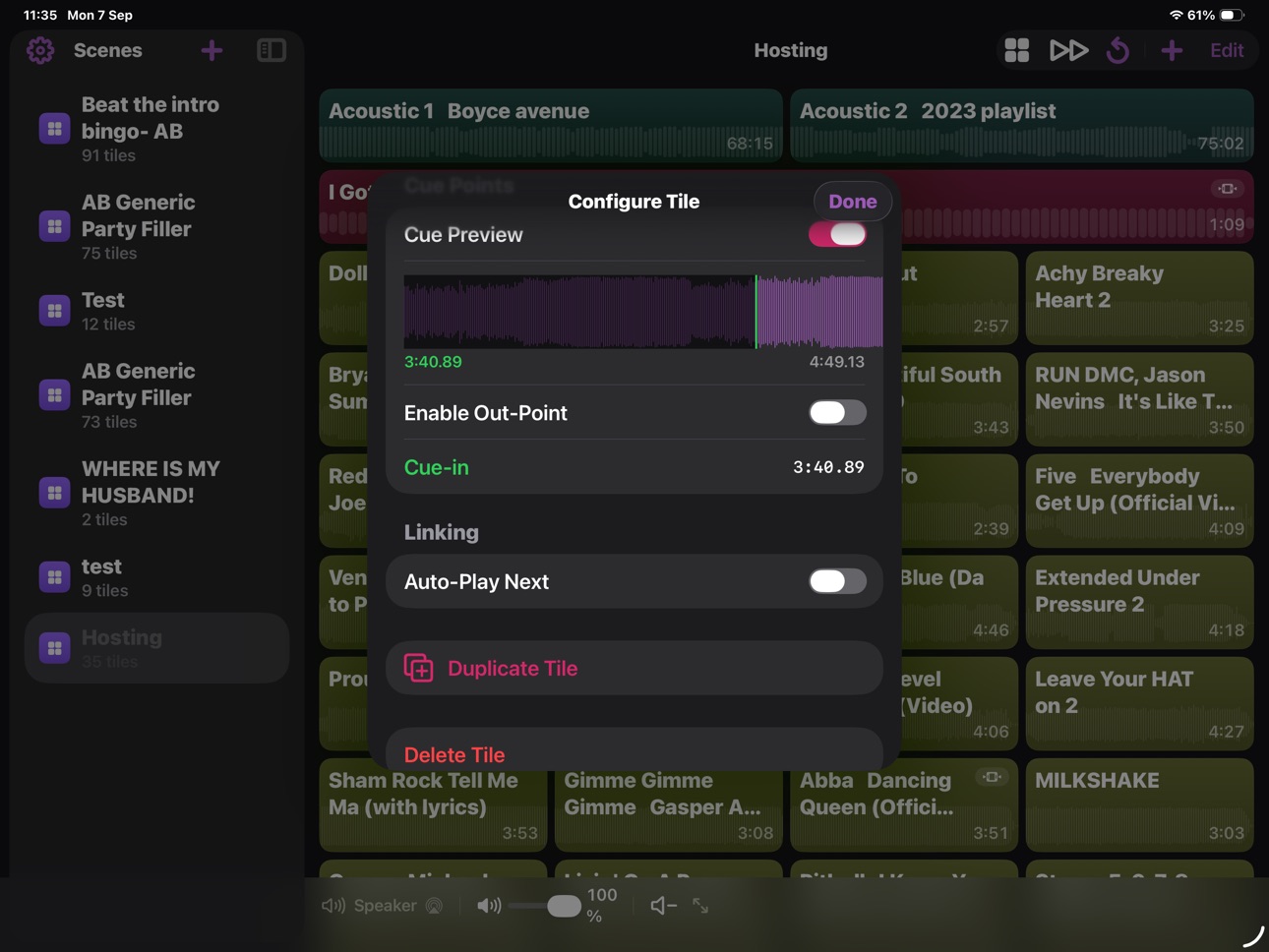The image size is (1269, 952).
Task: Click the Duplicate Tile icon
Action: [419, 668]
